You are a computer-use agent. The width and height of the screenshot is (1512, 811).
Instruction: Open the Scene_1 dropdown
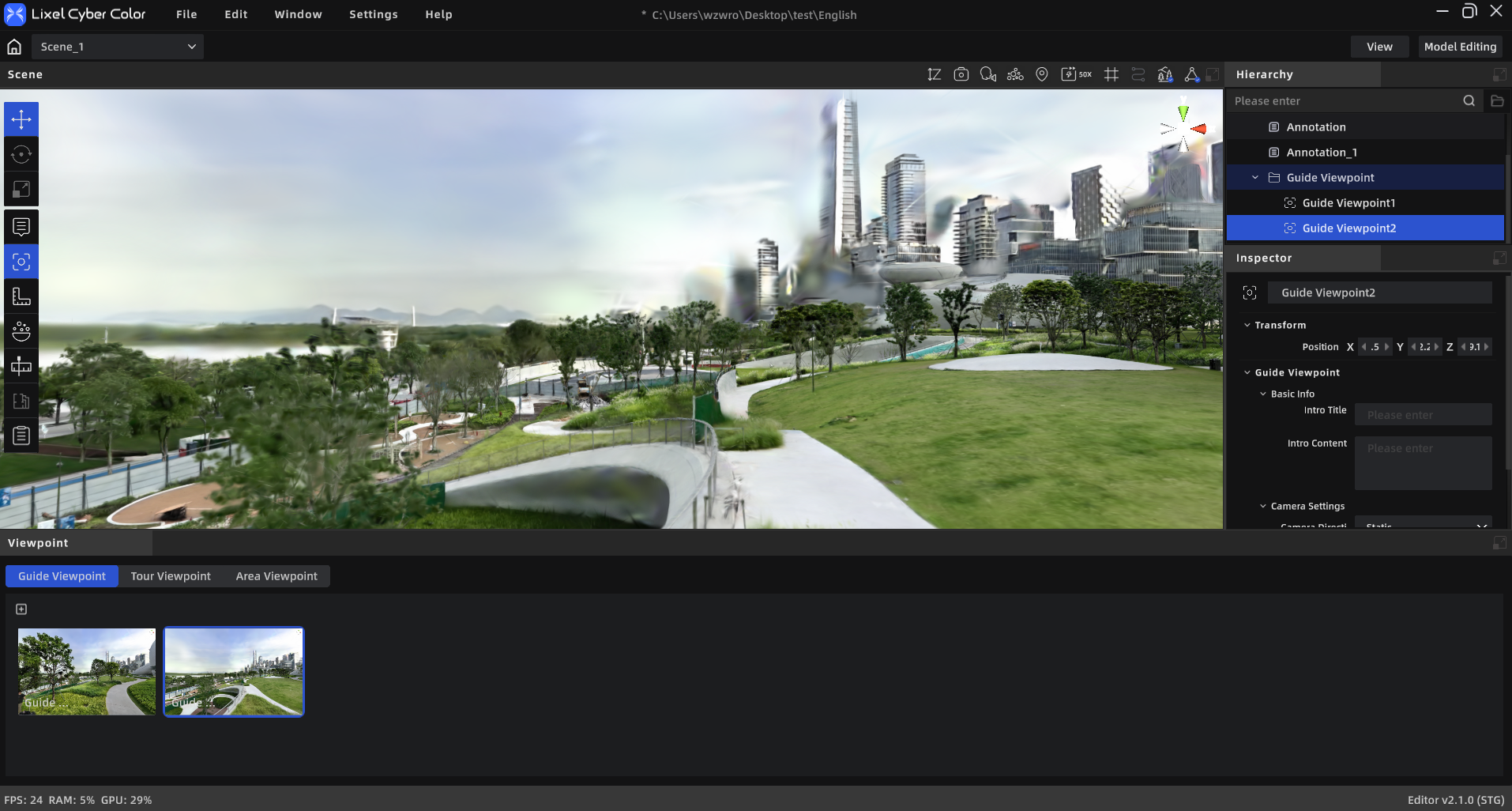point(118,47)
